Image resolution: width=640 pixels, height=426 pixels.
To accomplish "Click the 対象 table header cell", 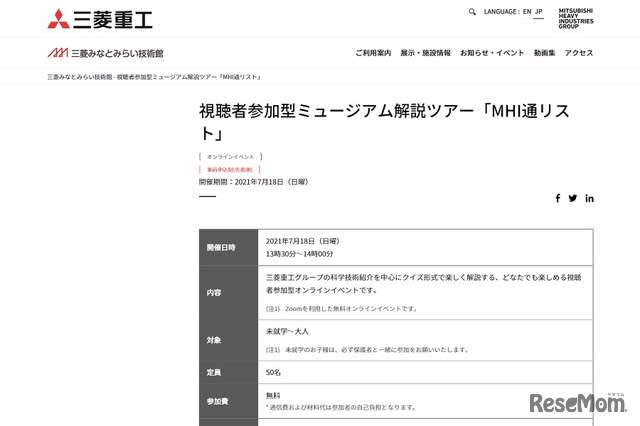I will [x=229, y=340].
